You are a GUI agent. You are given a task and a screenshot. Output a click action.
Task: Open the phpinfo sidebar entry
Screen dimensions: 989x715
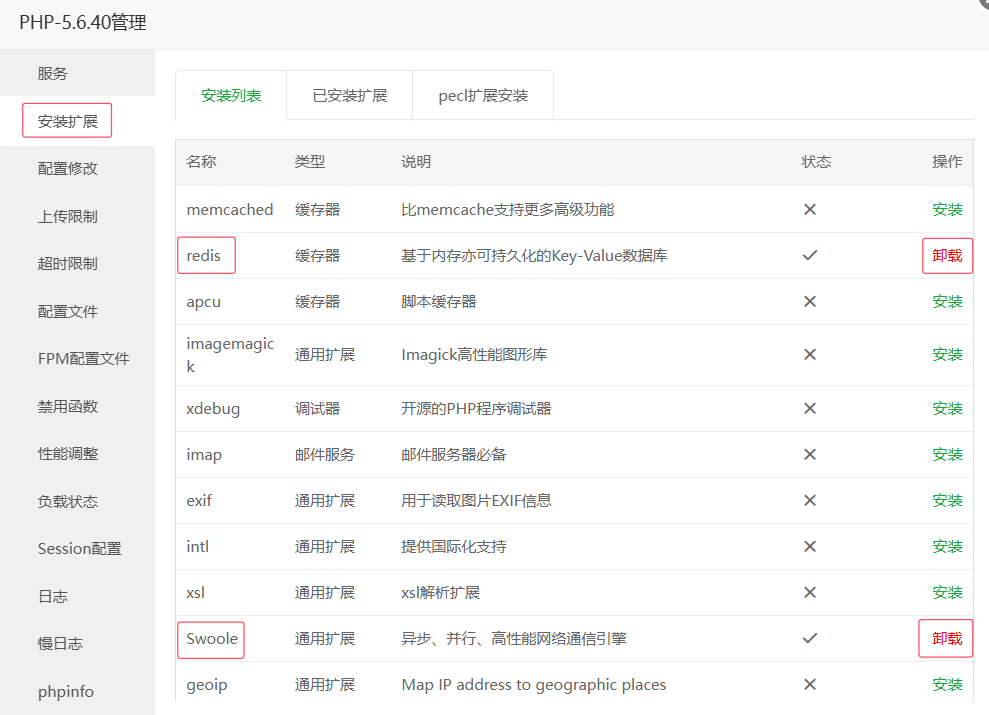pyautogui.click(x=66, y=691)
